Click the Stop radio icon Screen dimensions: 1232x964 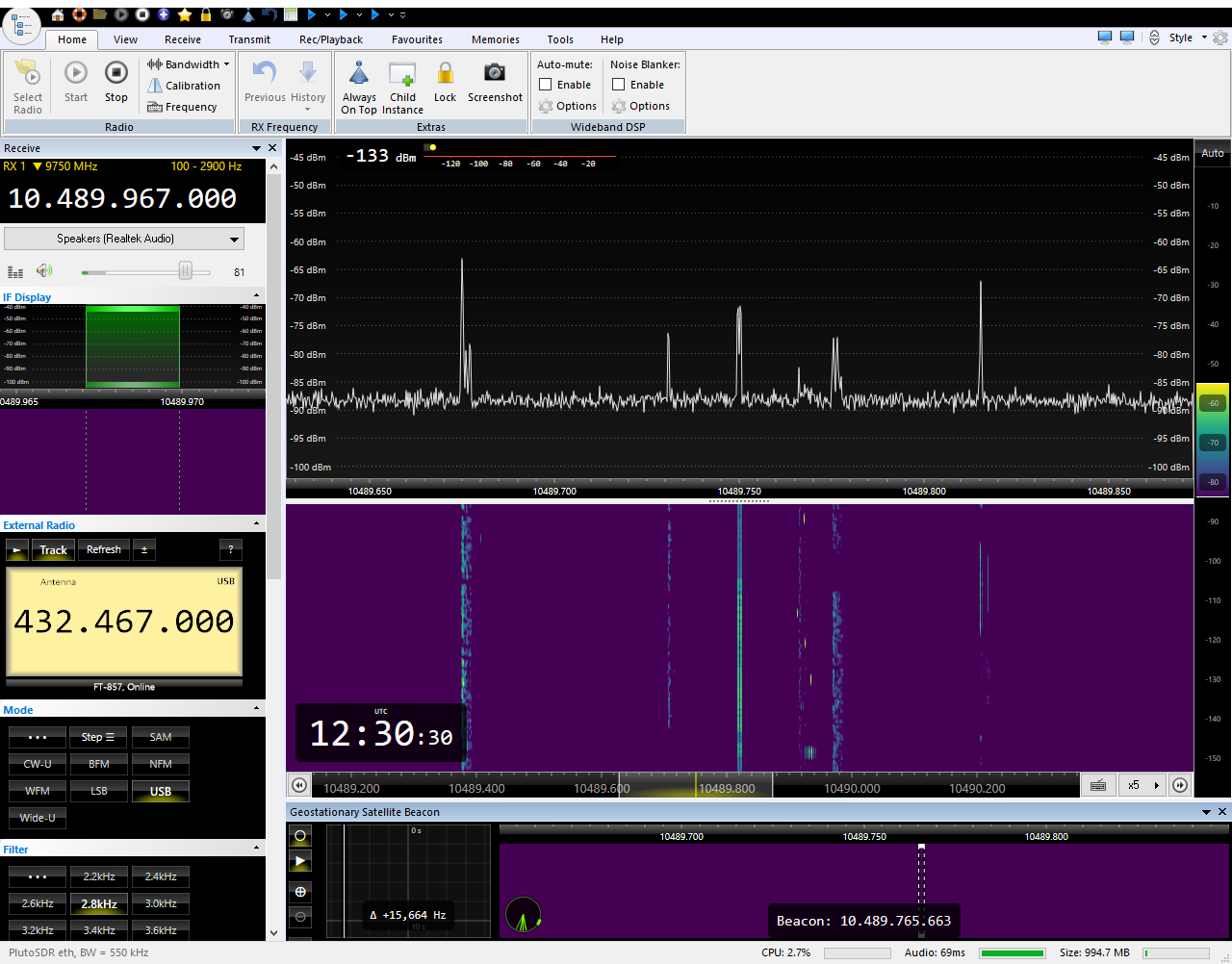pos(116,73)
